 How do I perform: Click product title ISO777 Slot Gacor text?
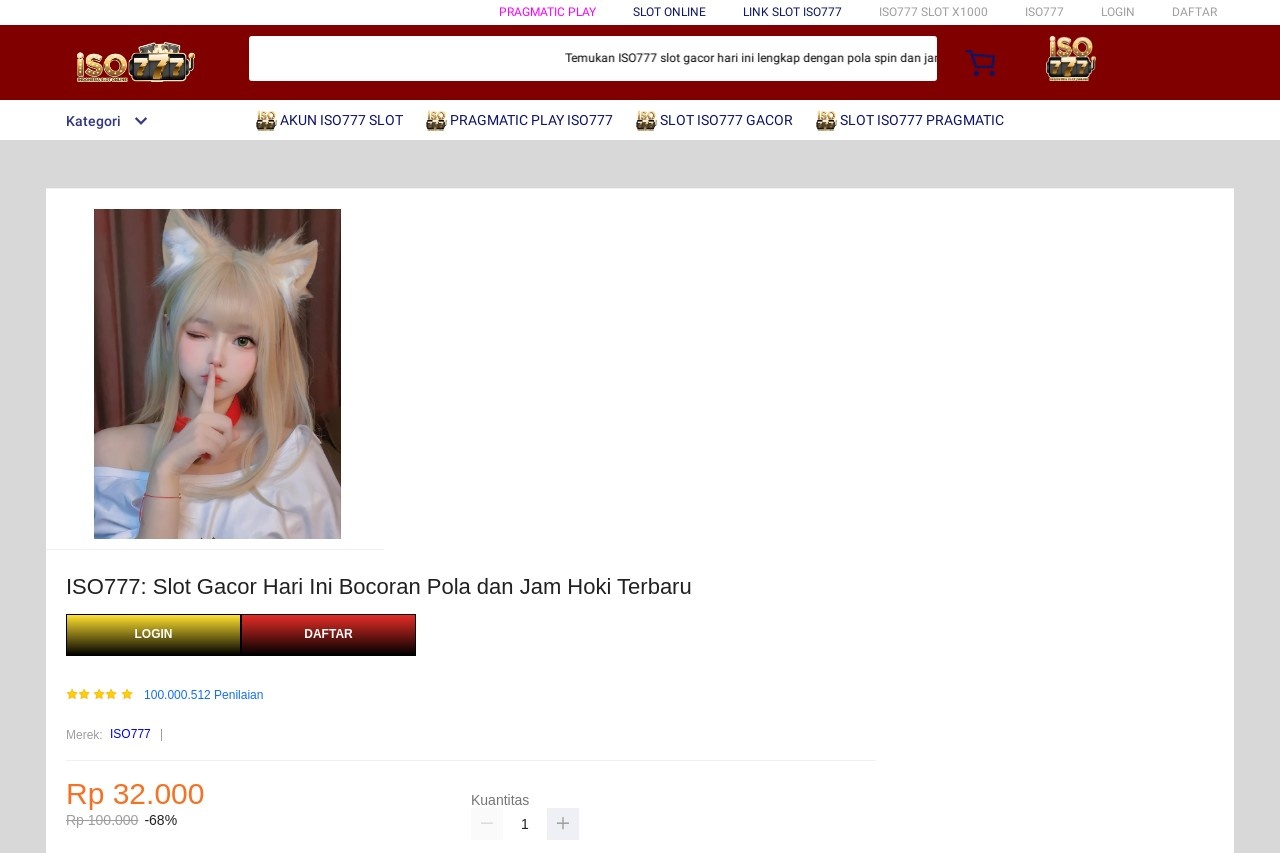click(x=379, y=587)
